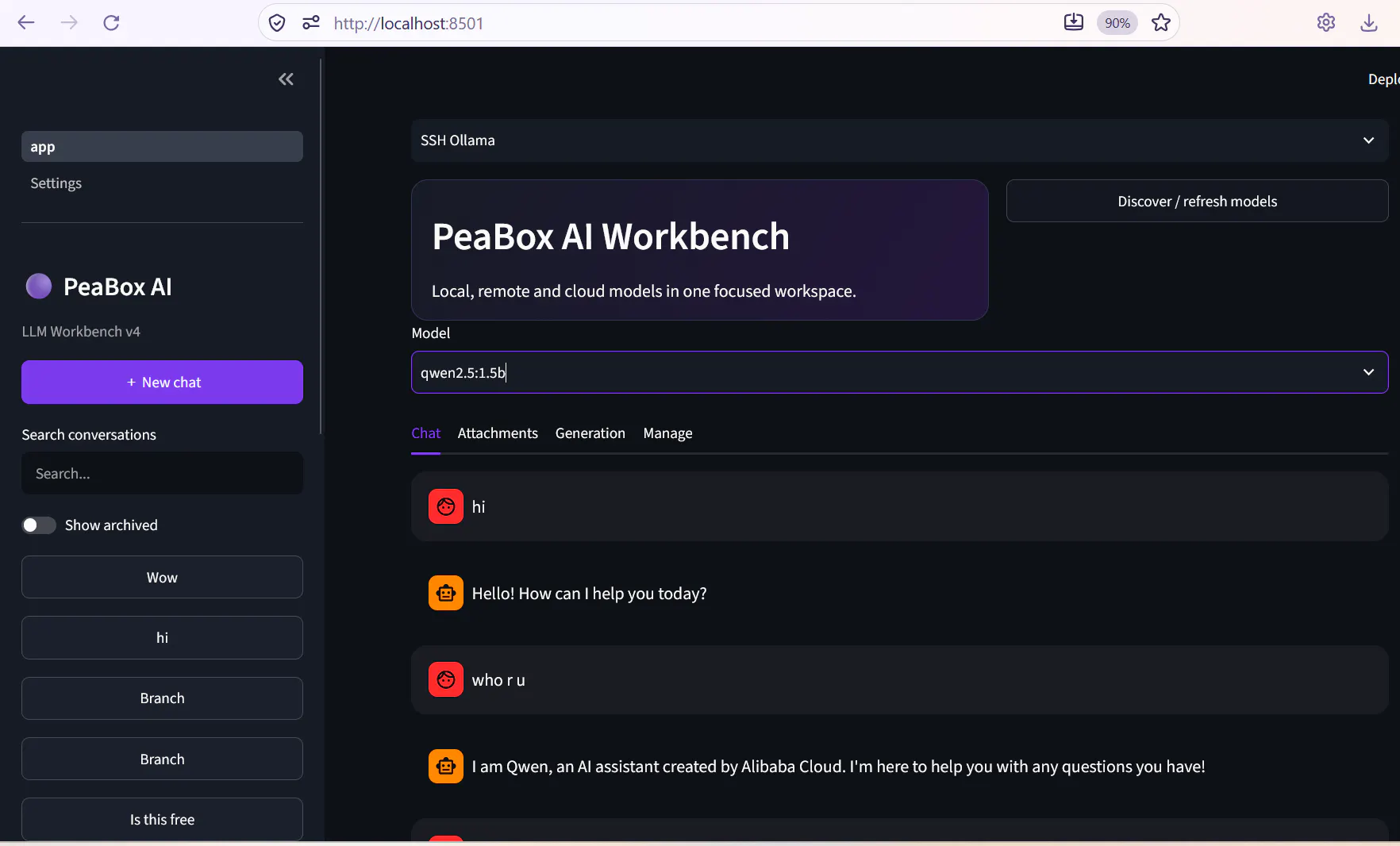This screenshot has width=1400, height=846.
Task: Reload the page with refresh icon
Action: (x=111, y=22)
